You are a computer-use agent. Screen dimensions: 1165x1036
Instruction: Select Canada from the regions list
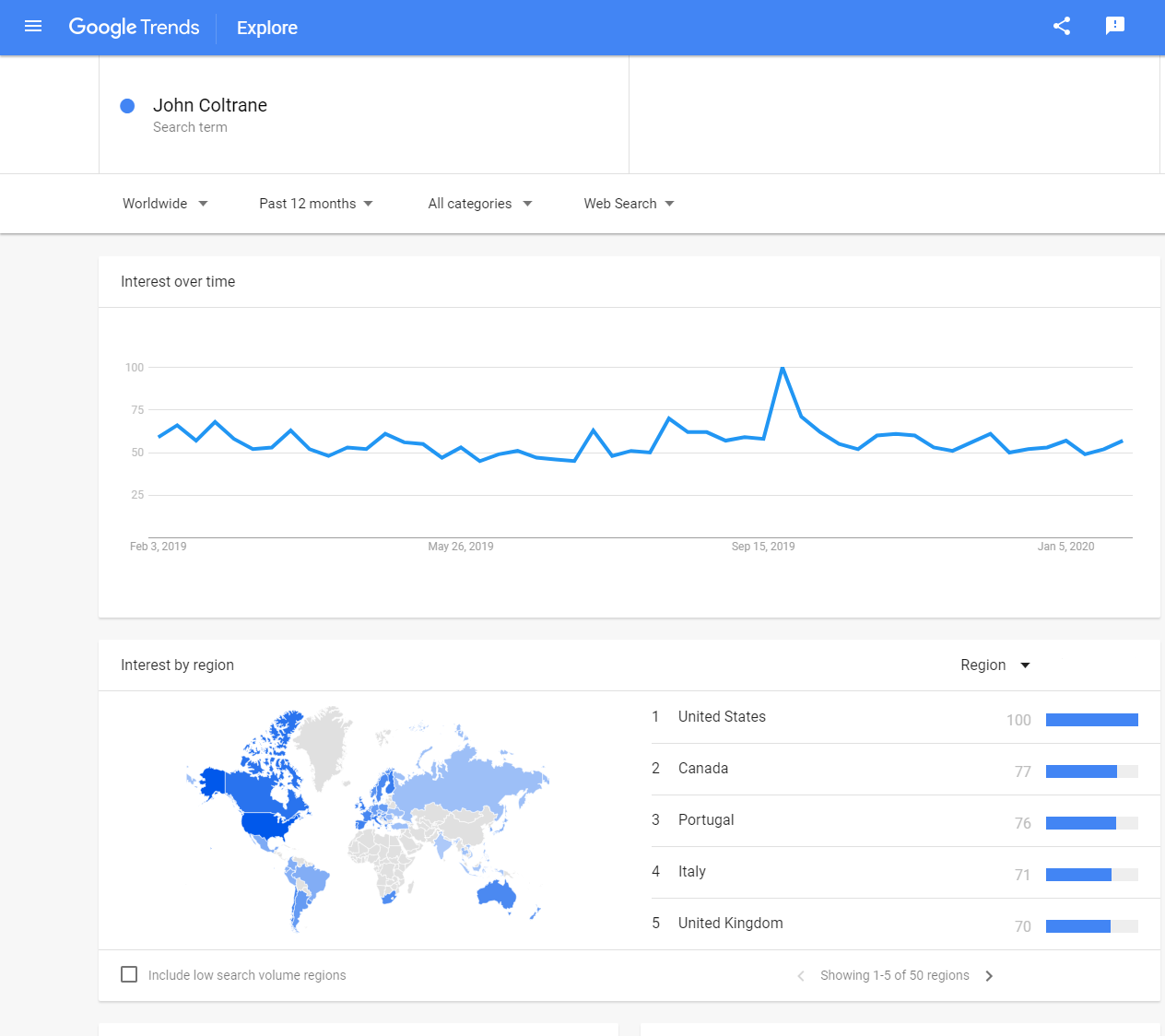(x=703, y=768)
